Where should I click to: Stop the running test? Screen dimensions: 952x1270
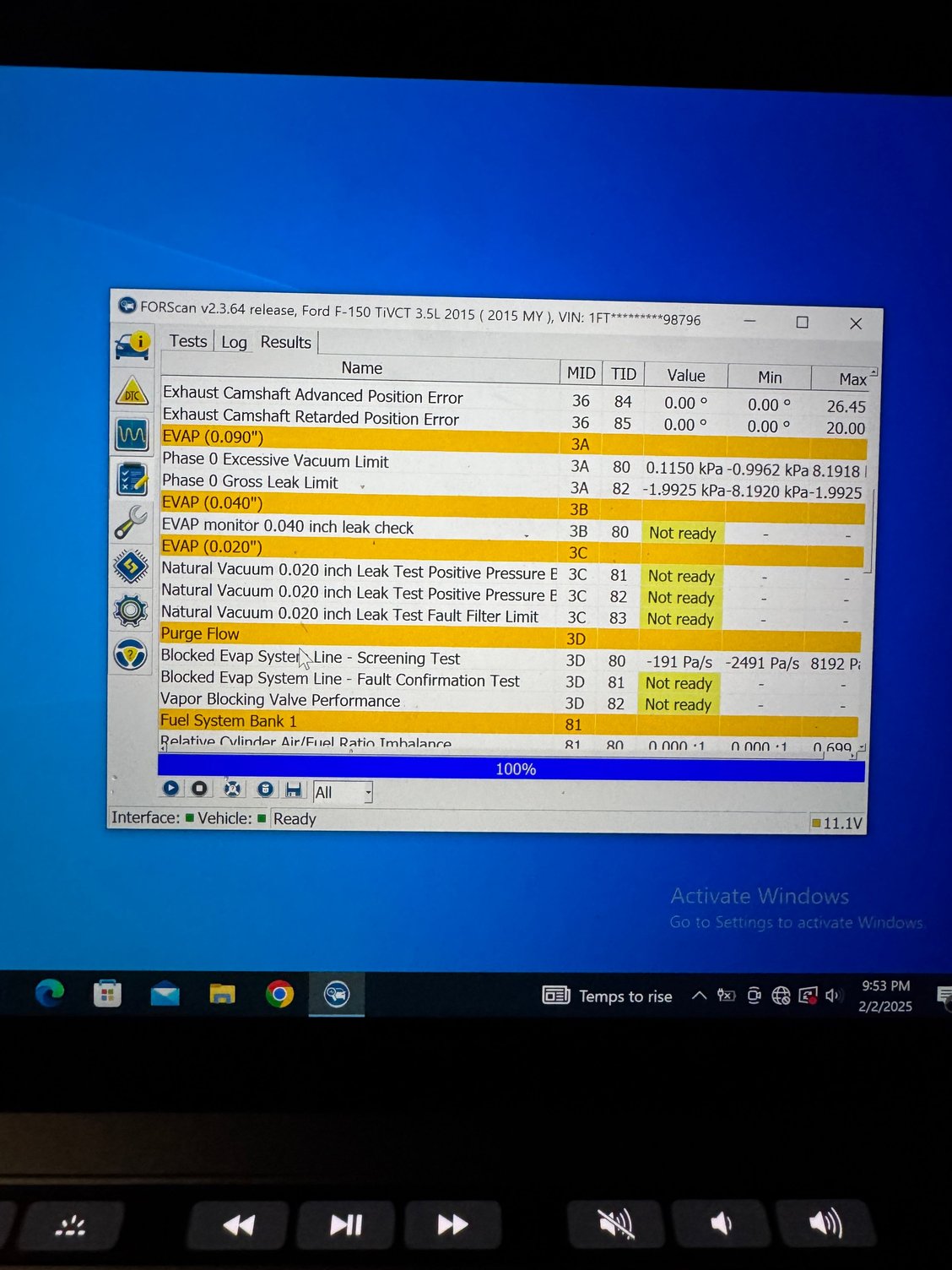coord(200,788)
